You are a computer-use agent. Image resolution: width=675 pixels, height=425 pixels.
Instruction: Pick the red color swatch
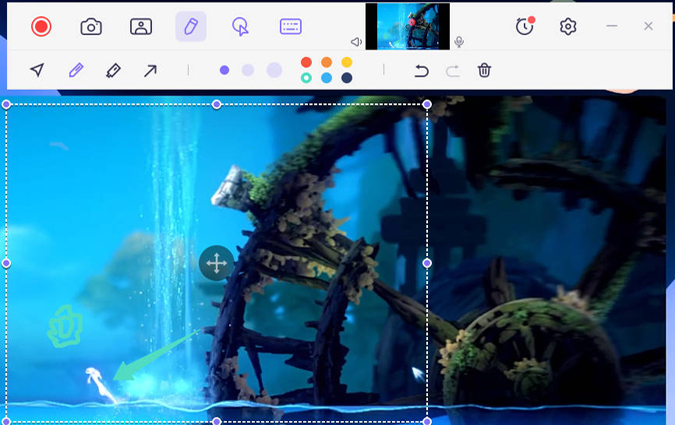[307, 62]
